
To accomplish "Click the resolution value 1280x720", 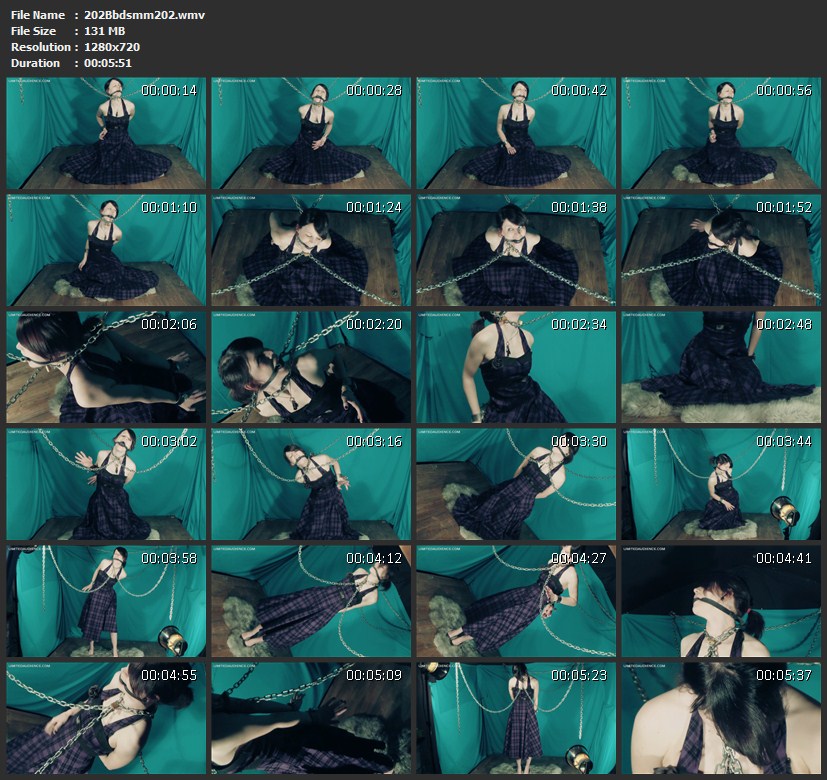I will [112, 47].
